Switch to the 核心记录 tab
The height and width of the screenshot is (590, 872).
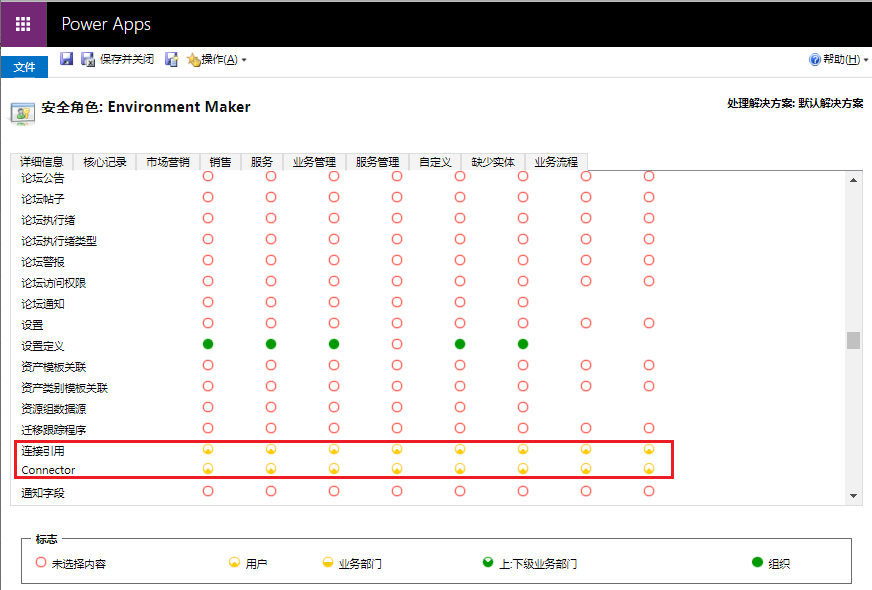(x=105, y=162)
